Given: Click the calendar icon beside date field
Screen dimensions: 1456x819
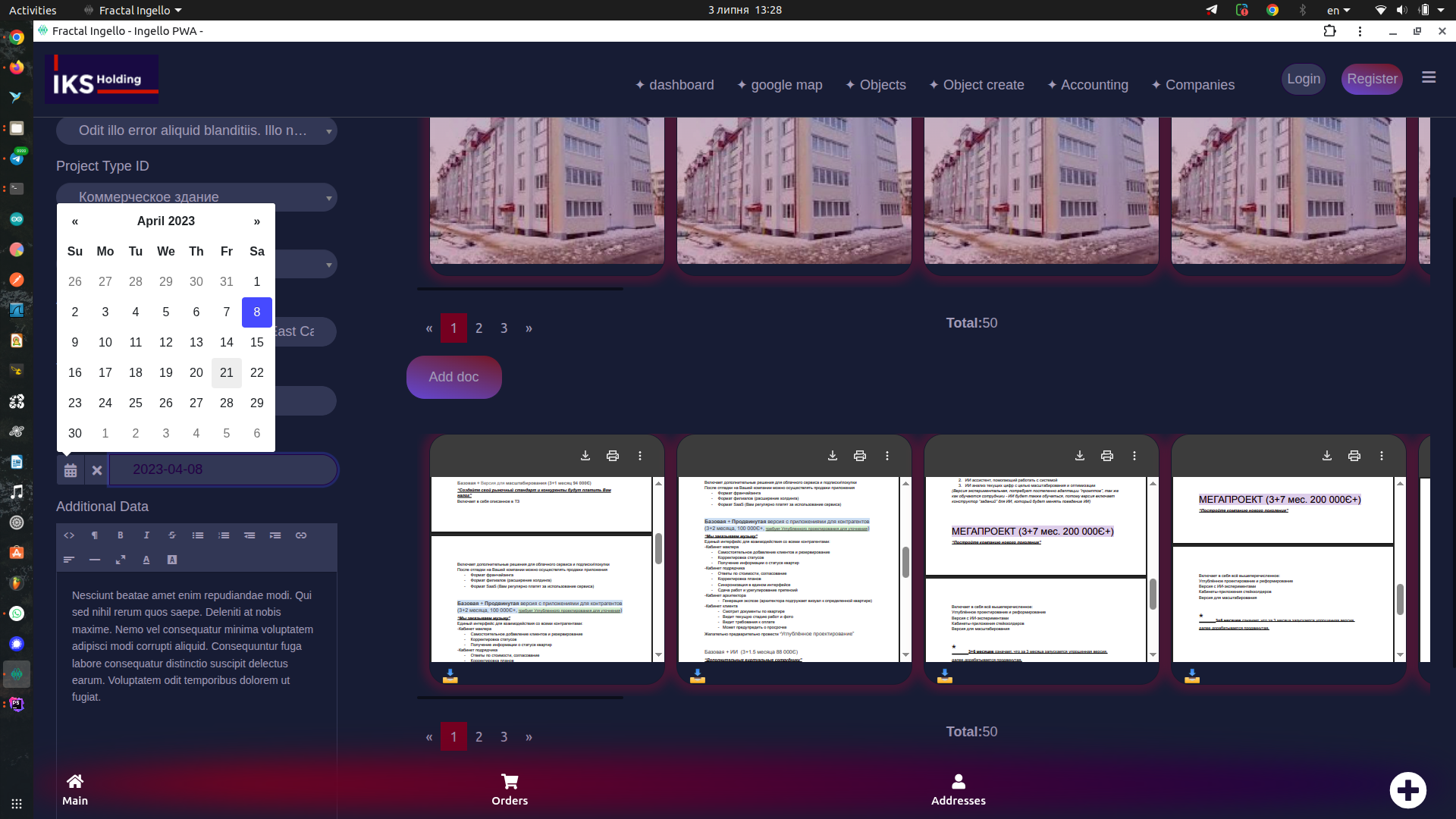Looking at the screenshot, I should tap(71, 470).
